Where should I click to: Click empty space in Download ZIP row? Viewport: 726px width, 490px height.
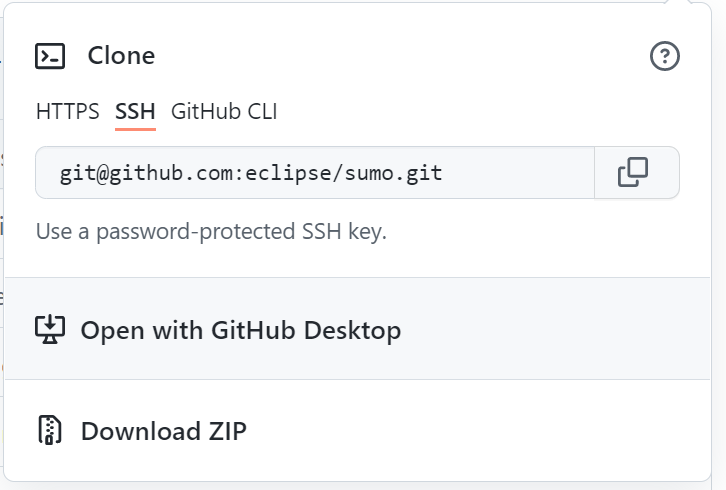coord(480,431)
